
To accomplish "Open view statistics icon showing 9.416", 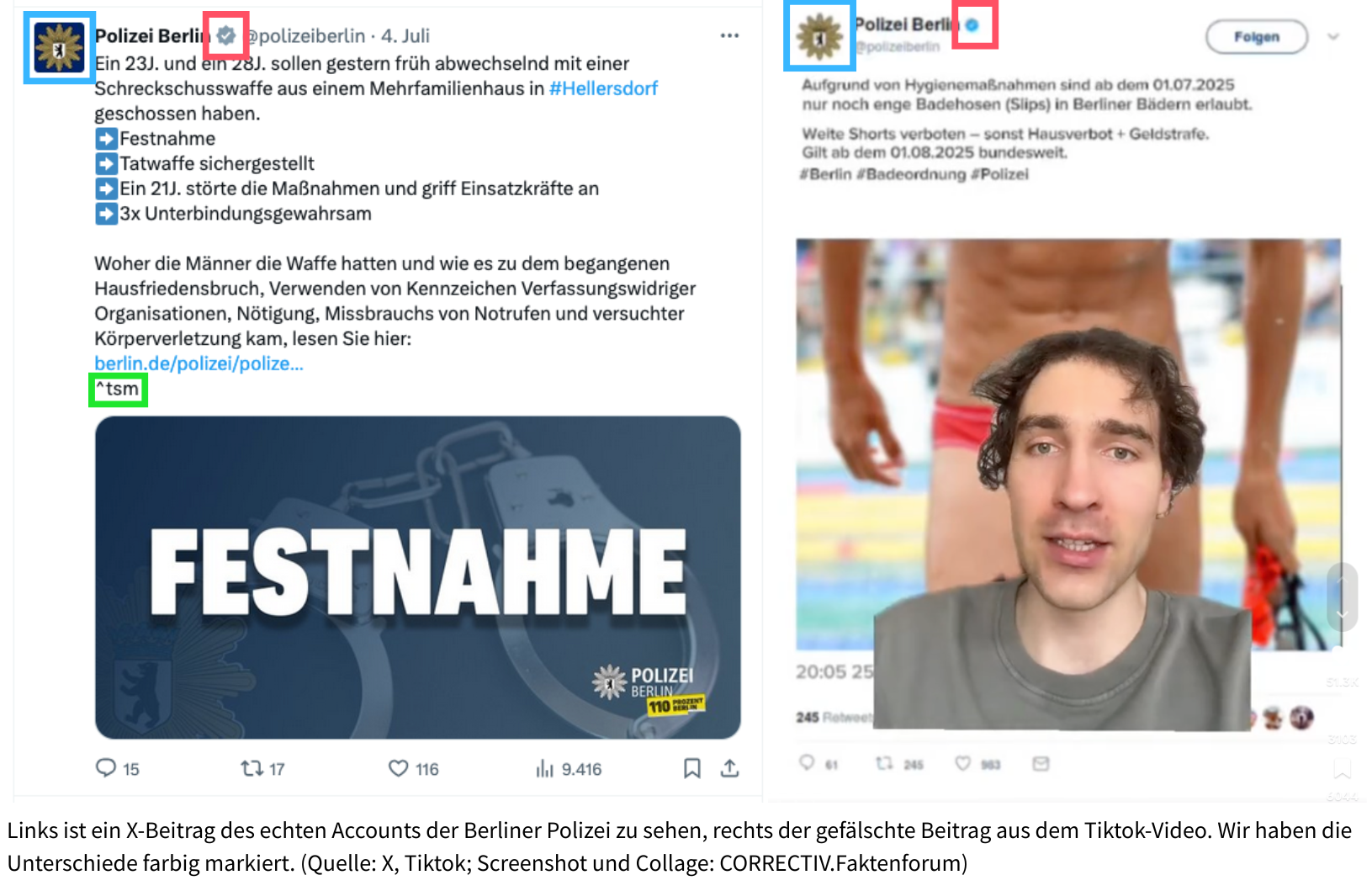I will coord(545,768).
